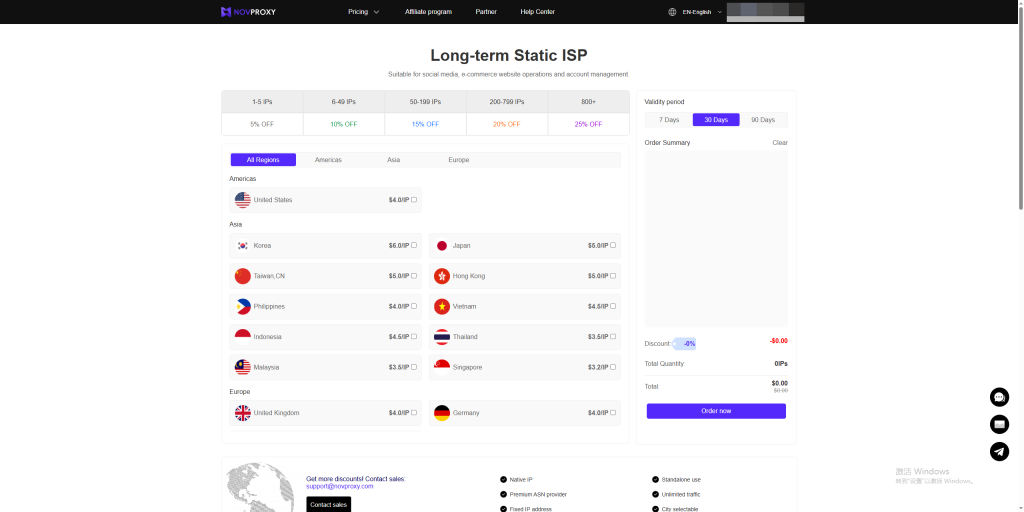
Task: Expand the Pricing dropdown menu
Action: (x=363, y=12)
